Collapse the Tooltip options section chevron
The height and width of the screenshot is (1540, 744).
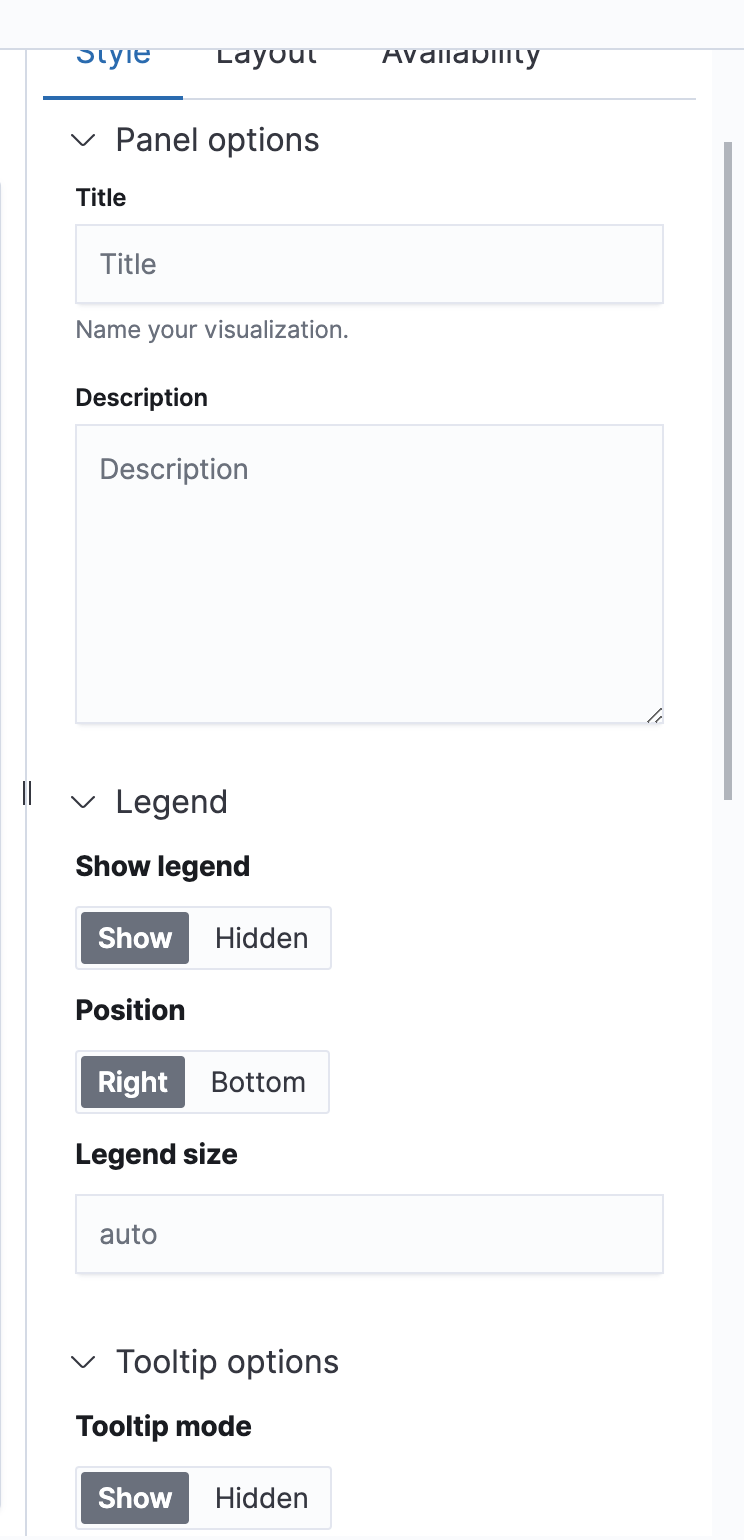[x=84, y=1362]
